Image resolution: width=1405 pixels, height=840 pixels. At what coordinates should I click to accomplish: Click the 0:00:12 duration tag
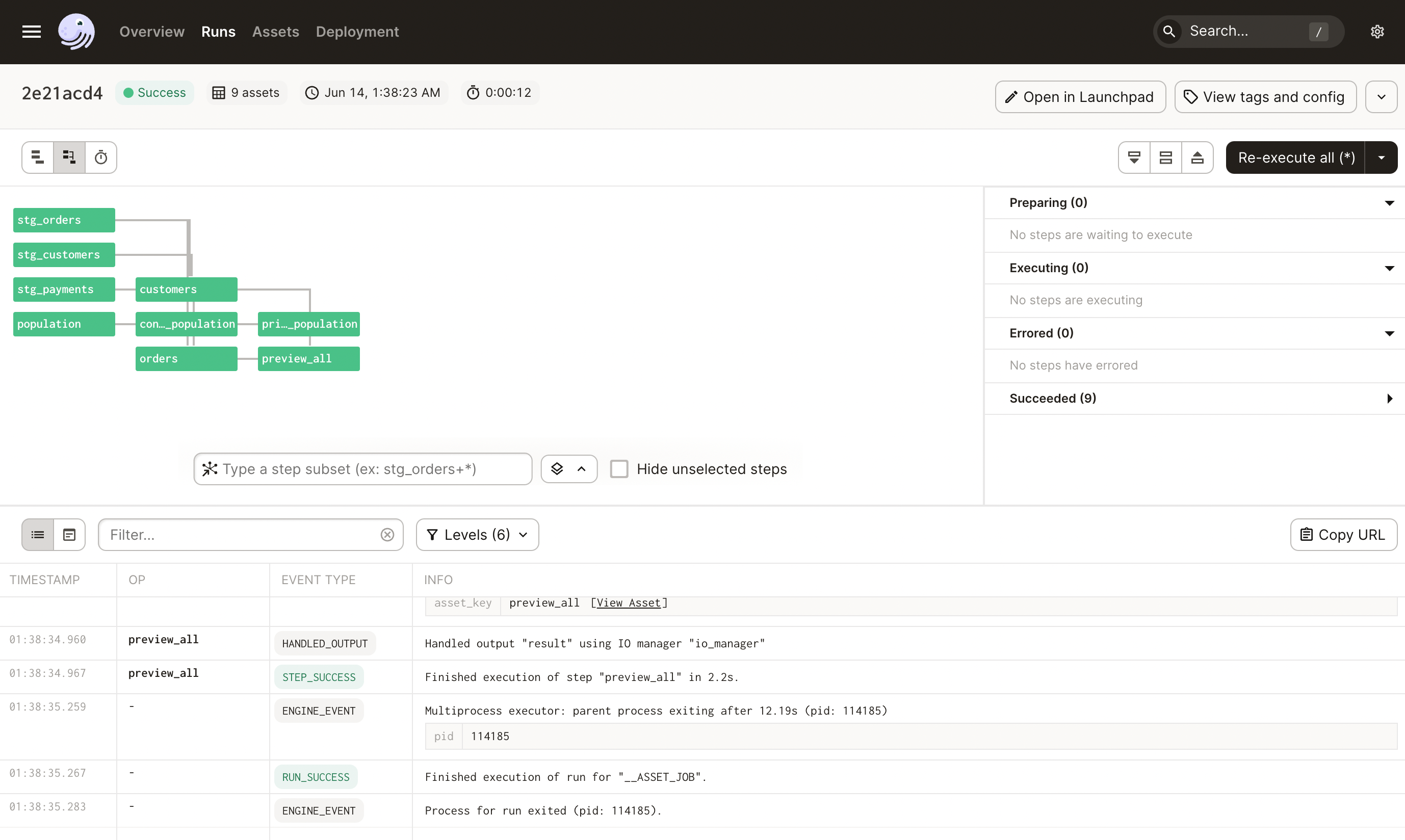pyautogui.click(x=499, y=93)
